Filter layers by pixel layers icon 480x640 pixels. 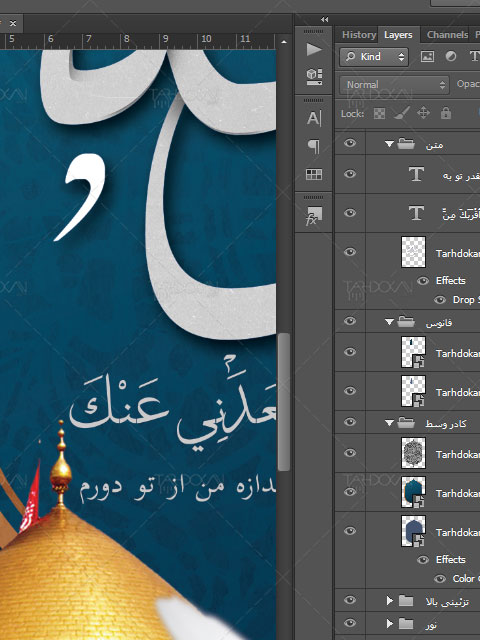point(427,56)
